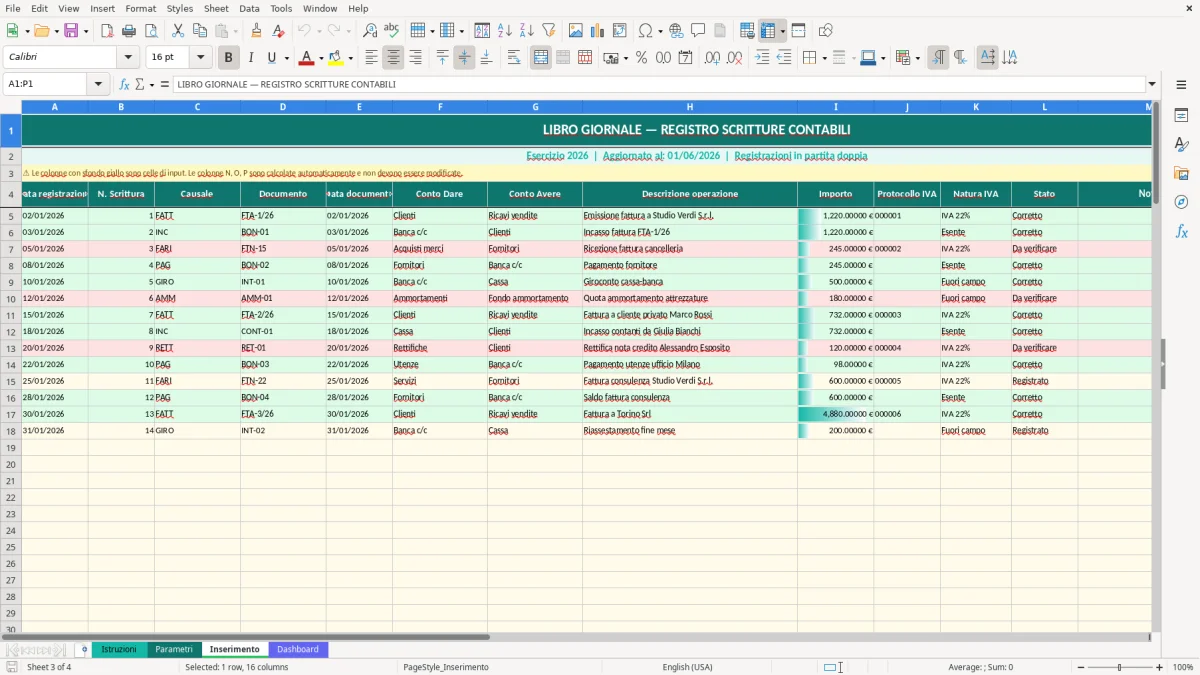Click the Export as PDF icon
The width and height of the screenshot is (1200, 675).
(x=107, y=31)
